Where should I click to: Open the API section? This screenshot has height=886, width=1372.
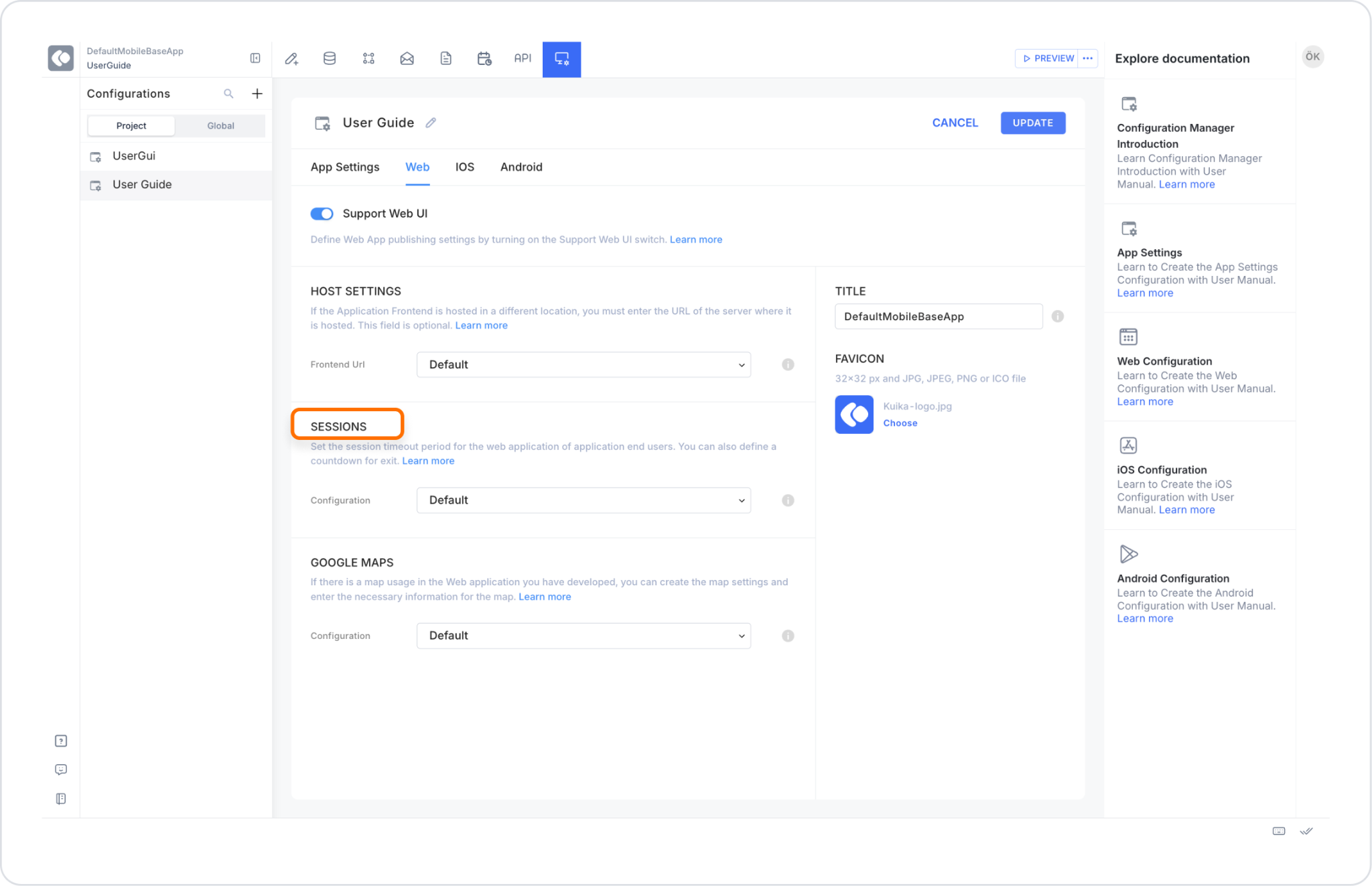pos(523,58)
